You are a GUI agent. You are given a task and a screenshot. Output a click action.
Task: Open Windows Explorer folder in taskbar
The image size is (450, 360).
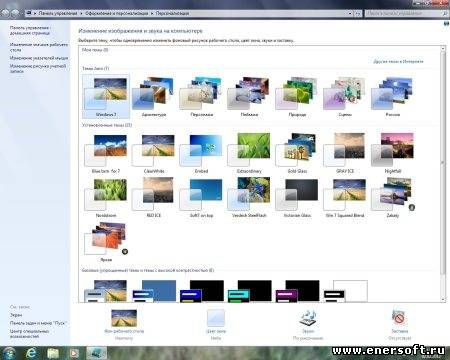pyautogui.click(x=53, y=353)
